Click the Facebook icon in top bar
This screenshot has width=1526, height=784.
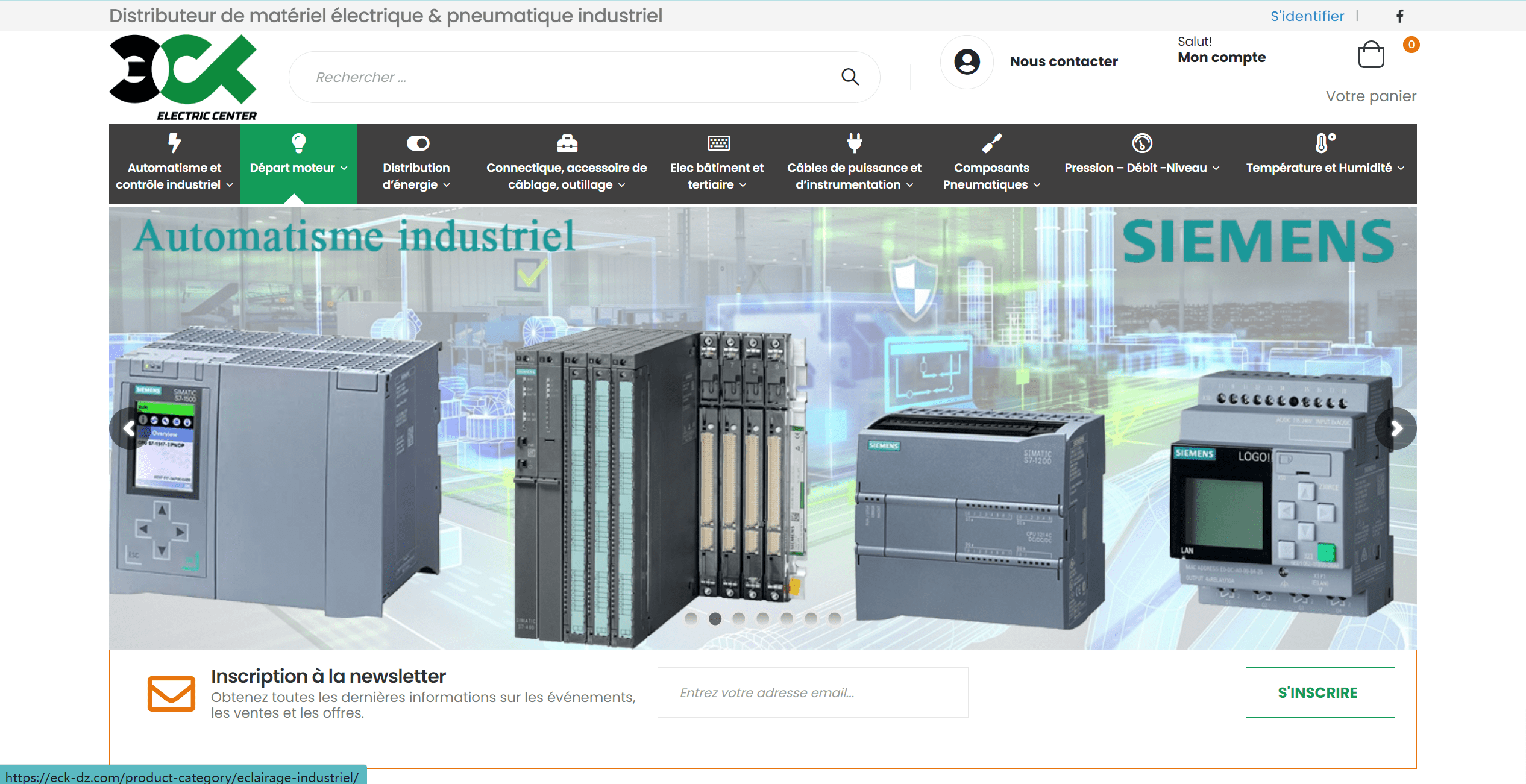(1400, 16)
